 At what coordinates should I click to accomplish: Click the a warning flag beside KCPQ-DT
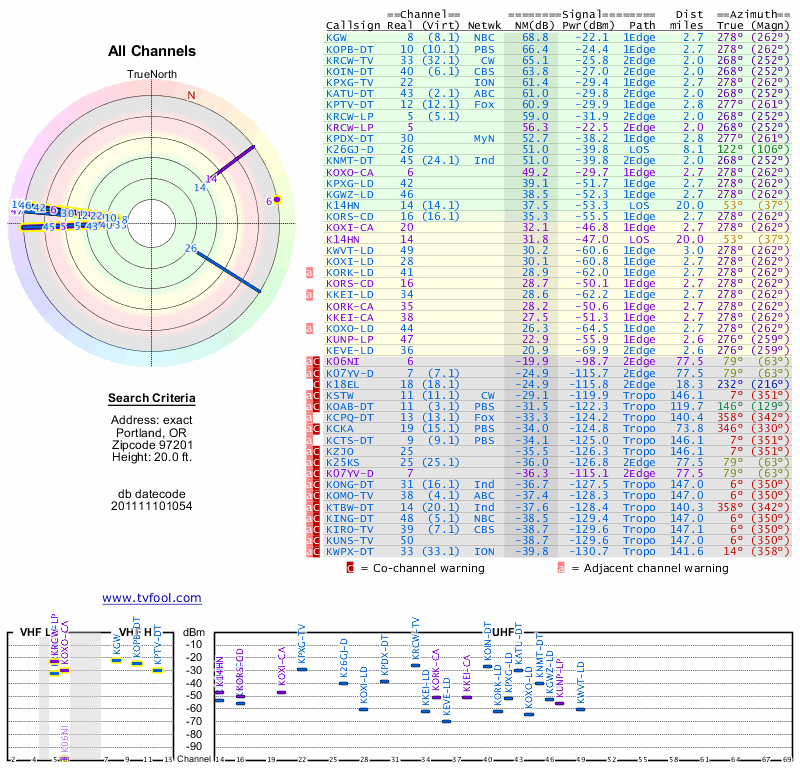309,418
